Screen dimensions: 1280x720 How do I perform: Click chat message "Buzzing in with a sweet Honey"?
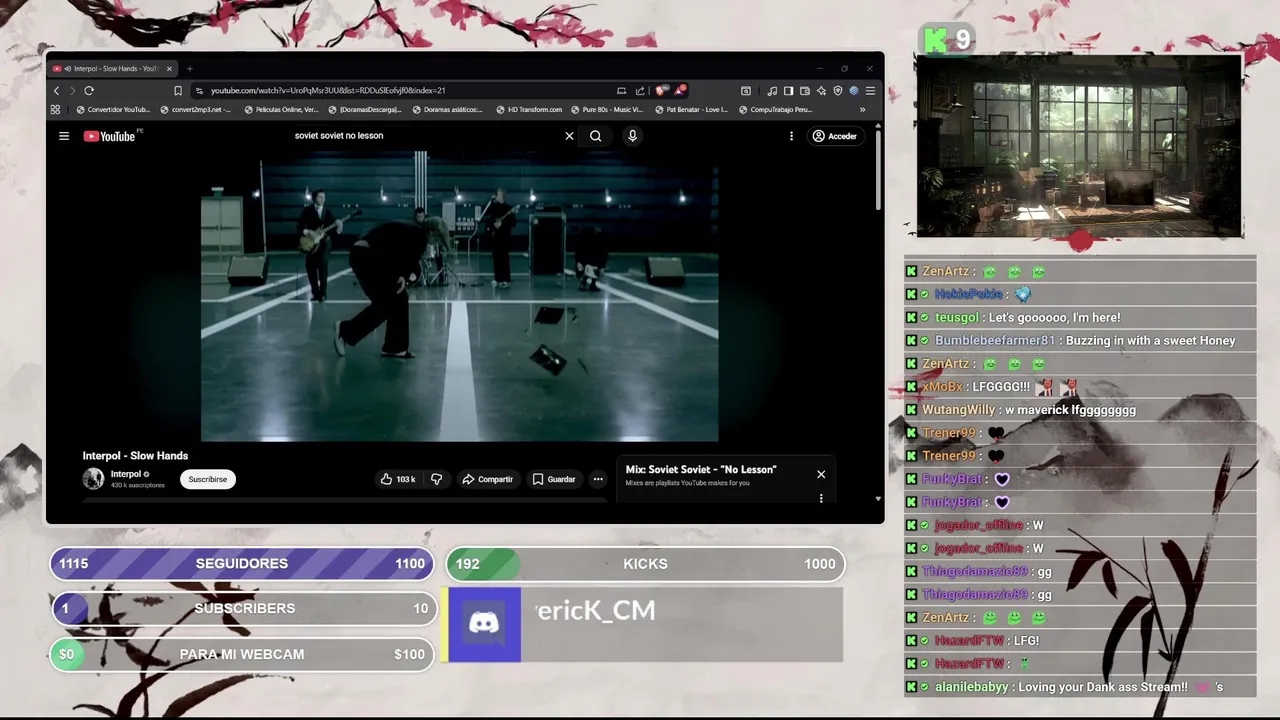click(x=1150, y=341)
